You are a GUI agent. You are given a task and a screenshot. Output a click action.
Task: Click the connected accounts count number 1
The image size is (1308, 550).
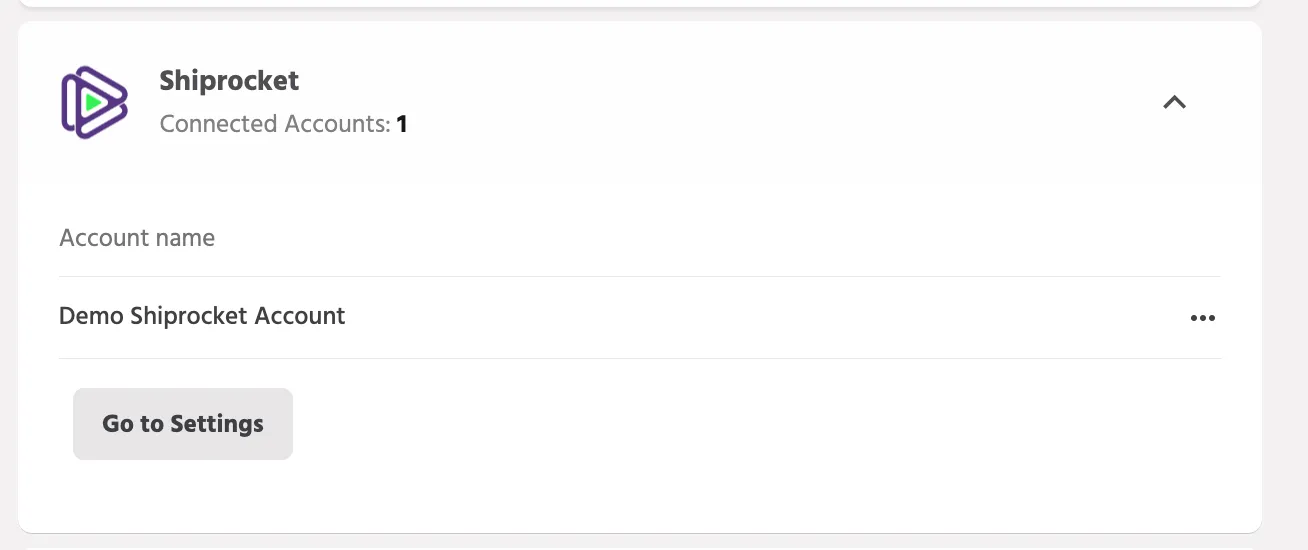(x=402, y=124)
